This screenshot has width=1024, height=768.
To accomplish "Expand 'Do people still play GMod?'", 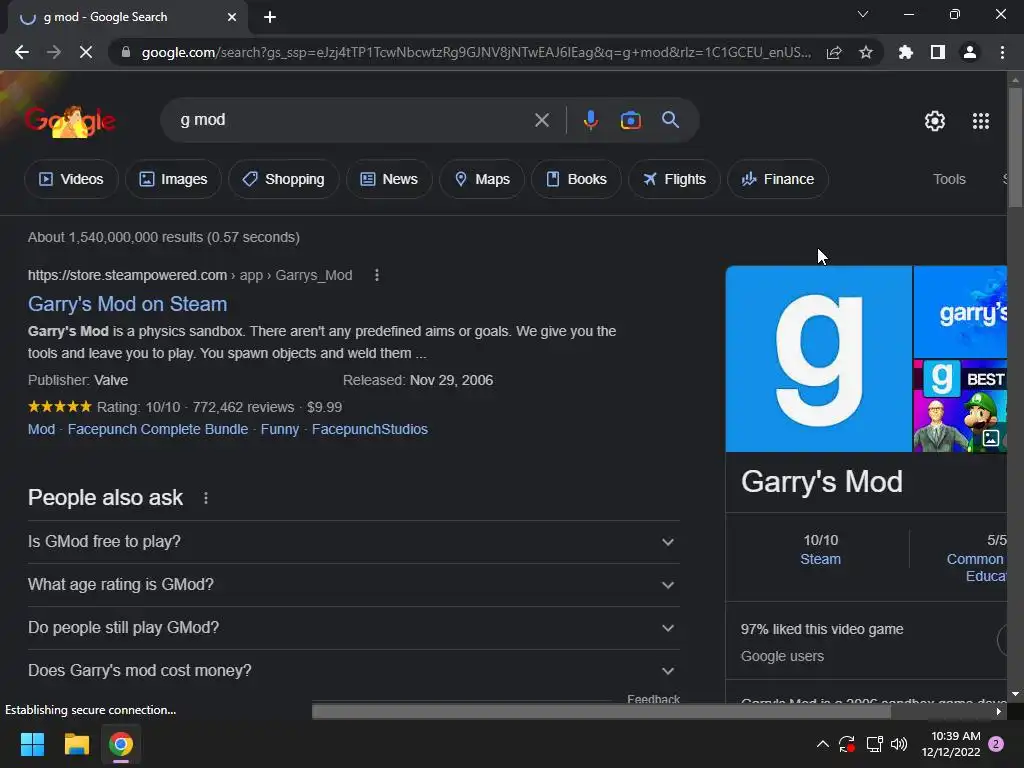I will coord(353,628).
